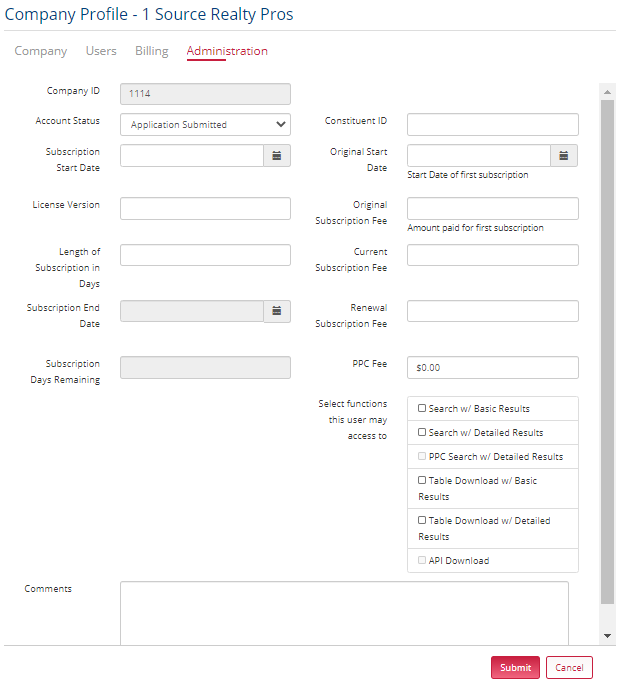
Task: Focus Length of Subscription in Days field
Action: [x=205, y=255]
